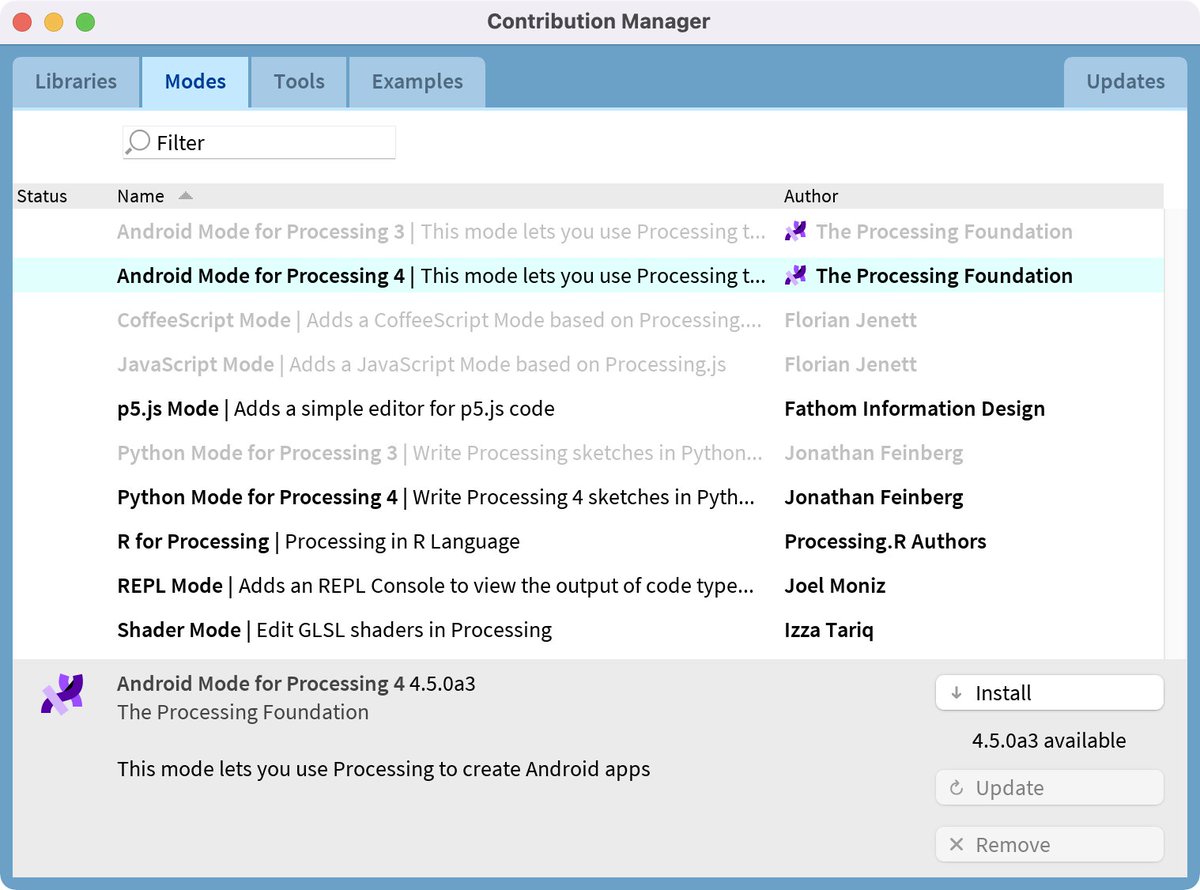Click the large Processing logo in details panel
Viewport: 1200px width, 890px height.
[x=61, y=695]
